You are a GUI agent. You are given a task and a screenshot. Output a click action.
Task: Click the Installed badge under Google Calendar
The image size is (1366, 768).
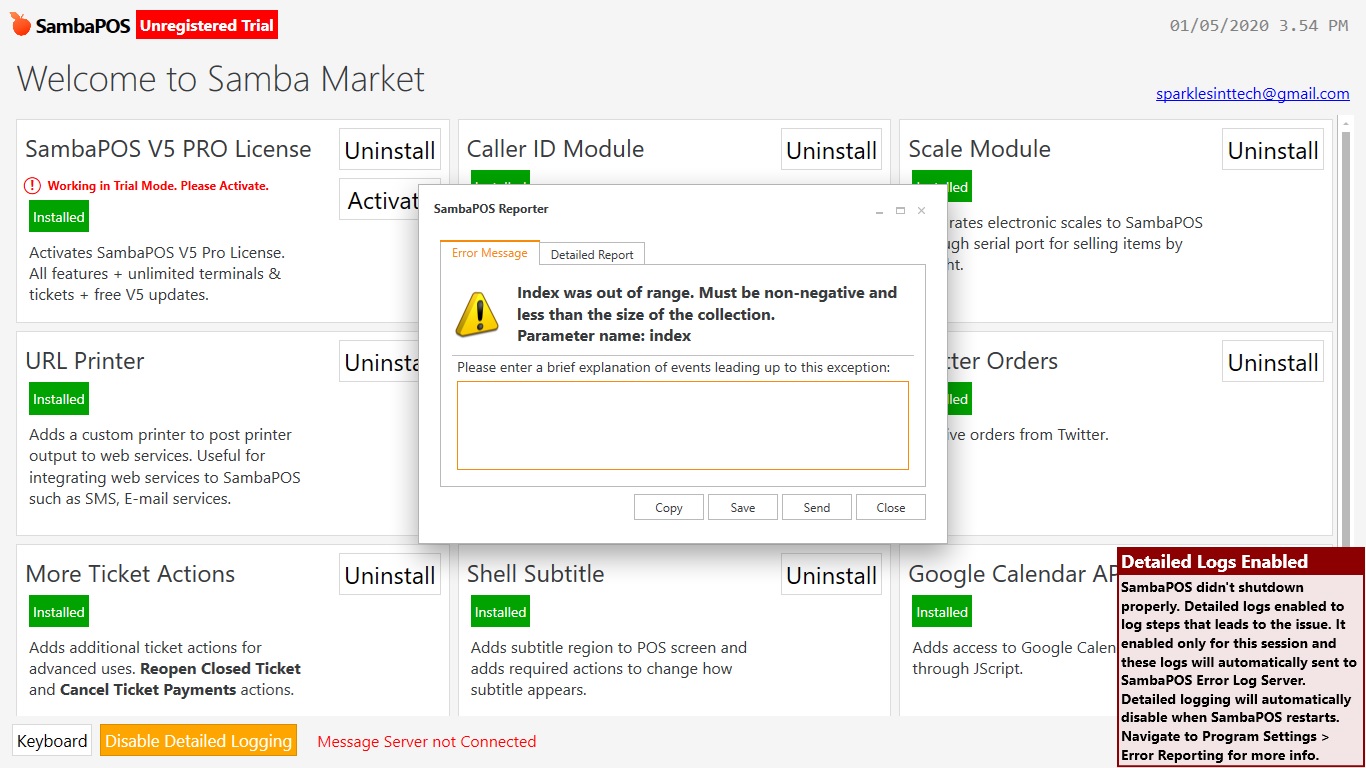pyautogui.click(x=942, y=612)
